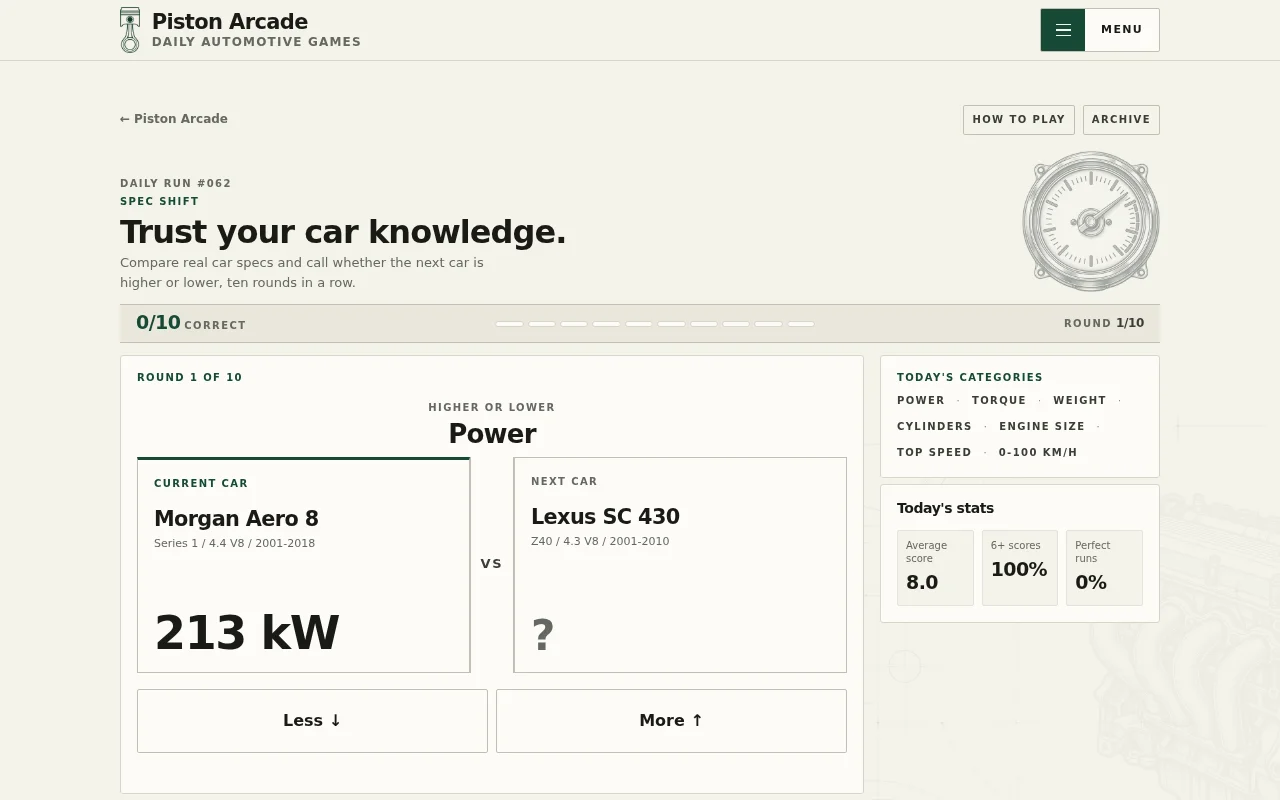Click the ROUND 1 OF 10 label
Viewport: 1280px width, 800px height.
[x=190, y=377]
